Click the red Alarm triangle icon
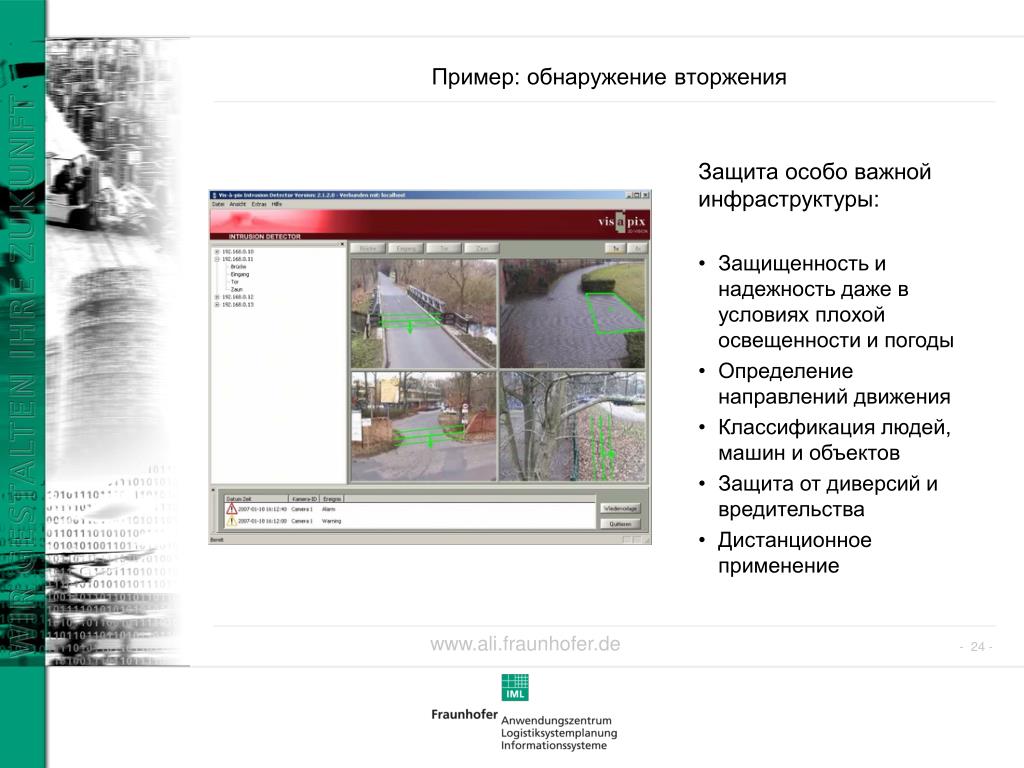This screenshot has height=768, width=1024. pos(231,509)
